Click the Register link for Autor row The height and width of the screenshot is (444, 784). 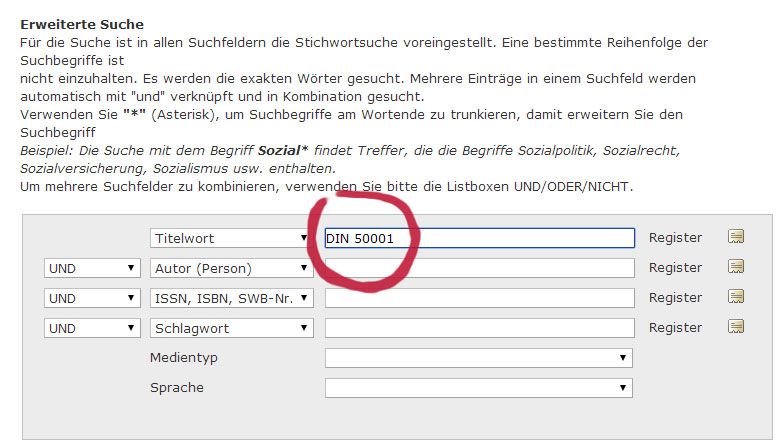point(675,268)
